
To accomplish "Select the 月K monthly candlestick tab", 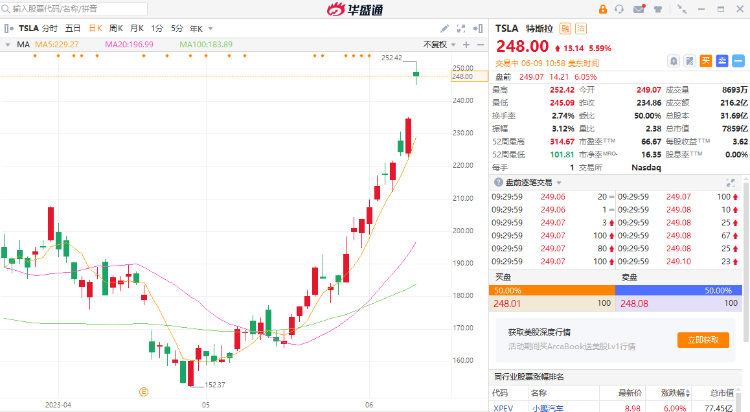I will click(x=137, y=29).
